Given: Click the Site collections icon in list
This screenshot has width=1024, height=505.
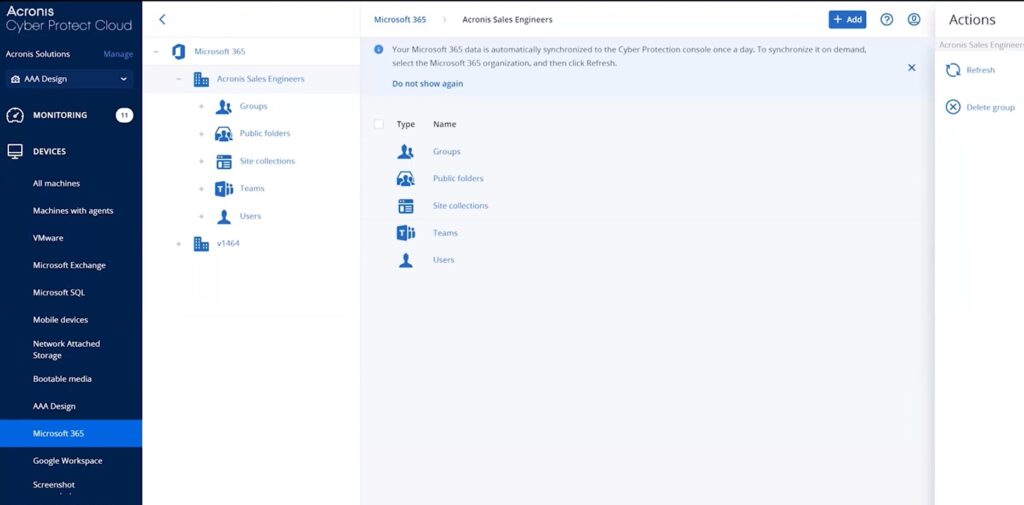Looking at the screenshot, I should click(406, 206).
